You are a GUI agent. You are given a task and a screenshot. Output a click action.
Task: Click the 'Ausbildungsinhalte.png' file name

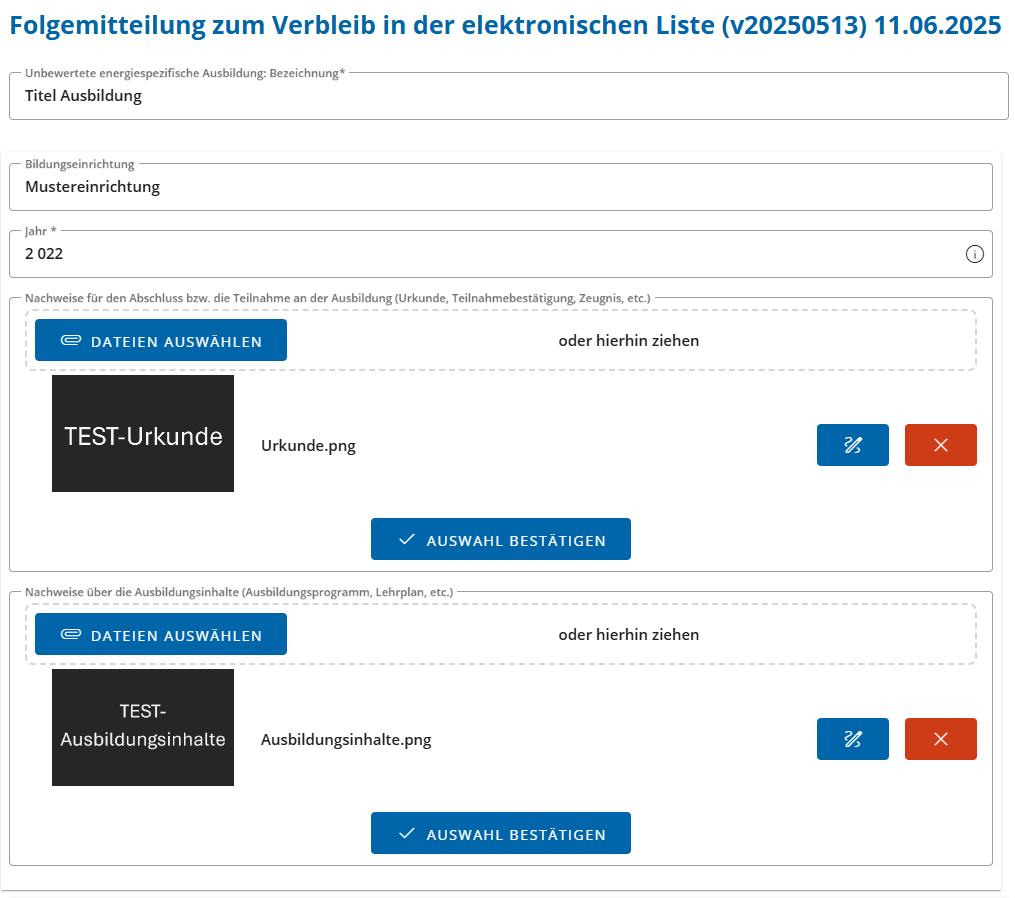pos(346,739)
